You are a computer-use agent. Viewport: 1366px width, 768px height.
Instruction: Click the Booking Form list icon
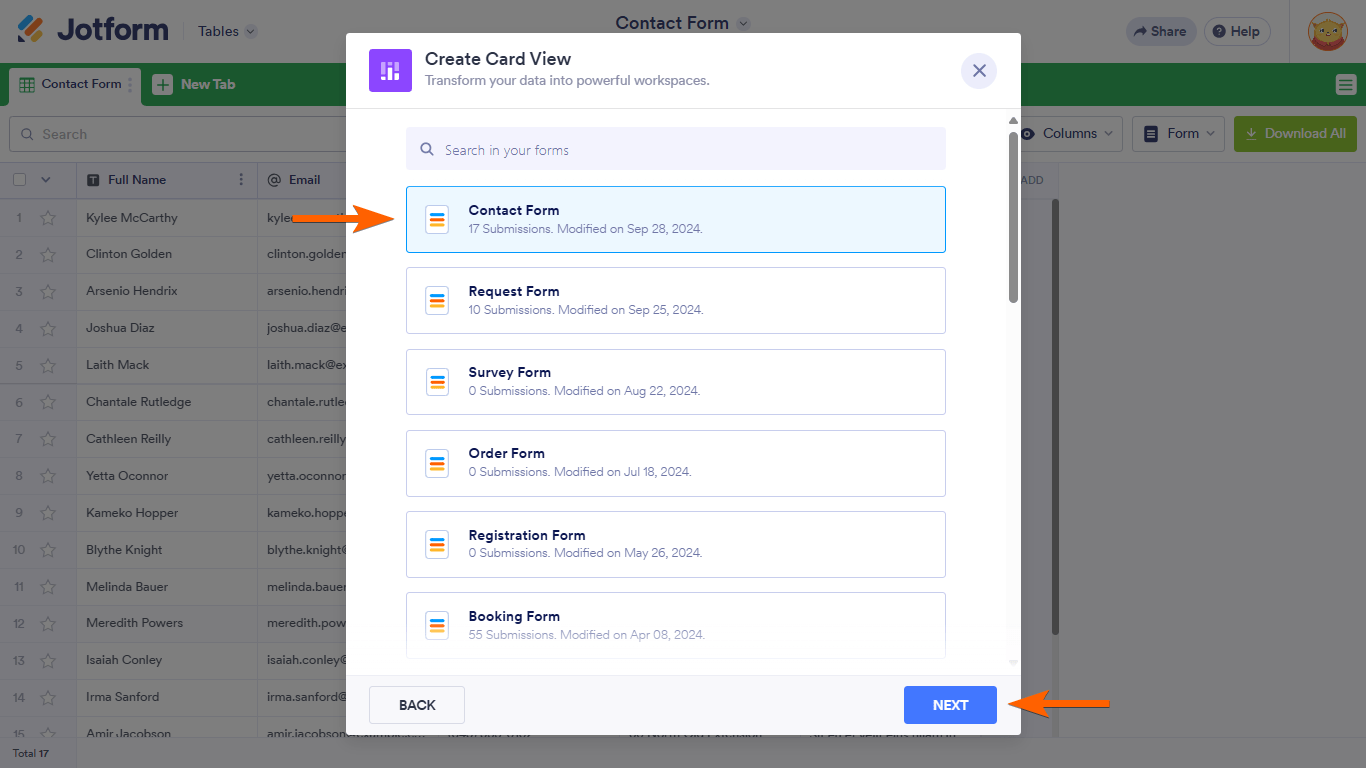point(437,625)
